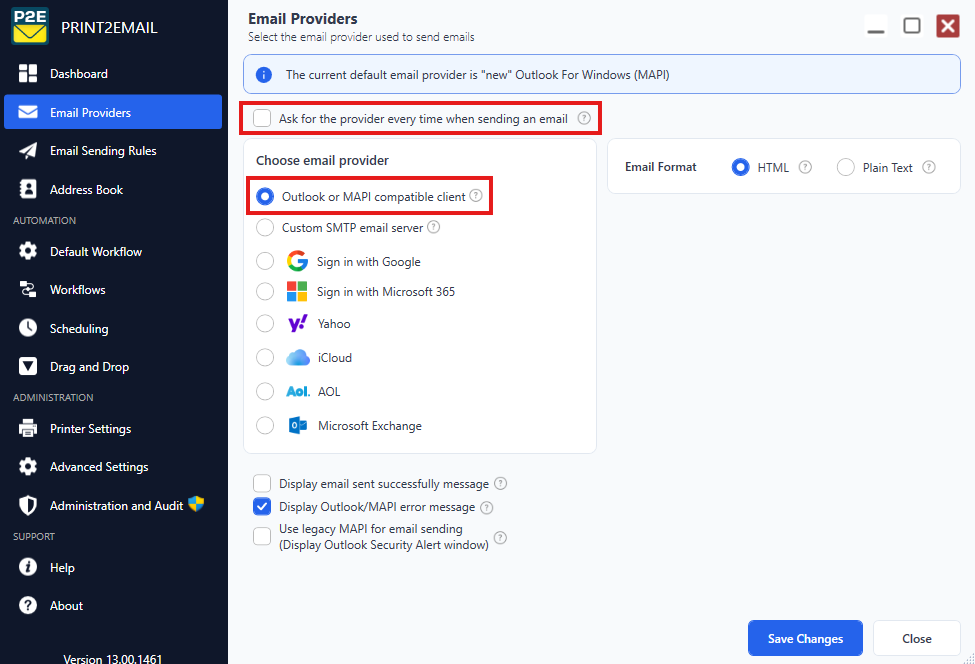Screen dimensions: 975x664
Task: Uncheck Display Outlook/MAPI error message
Action: [262, 507]
